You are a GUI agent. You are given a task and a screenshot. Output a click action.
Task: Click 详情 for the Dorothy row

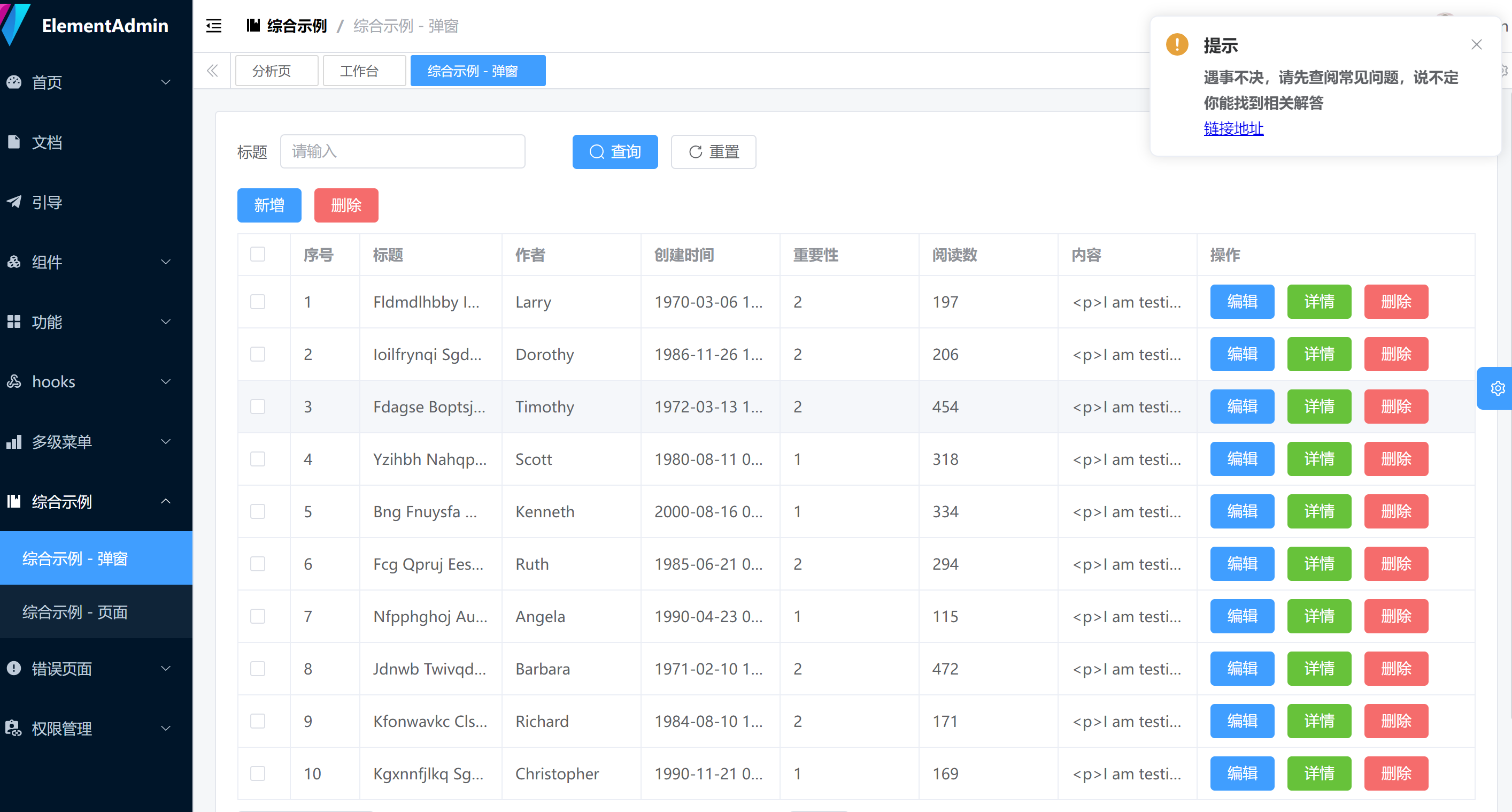1319,354
